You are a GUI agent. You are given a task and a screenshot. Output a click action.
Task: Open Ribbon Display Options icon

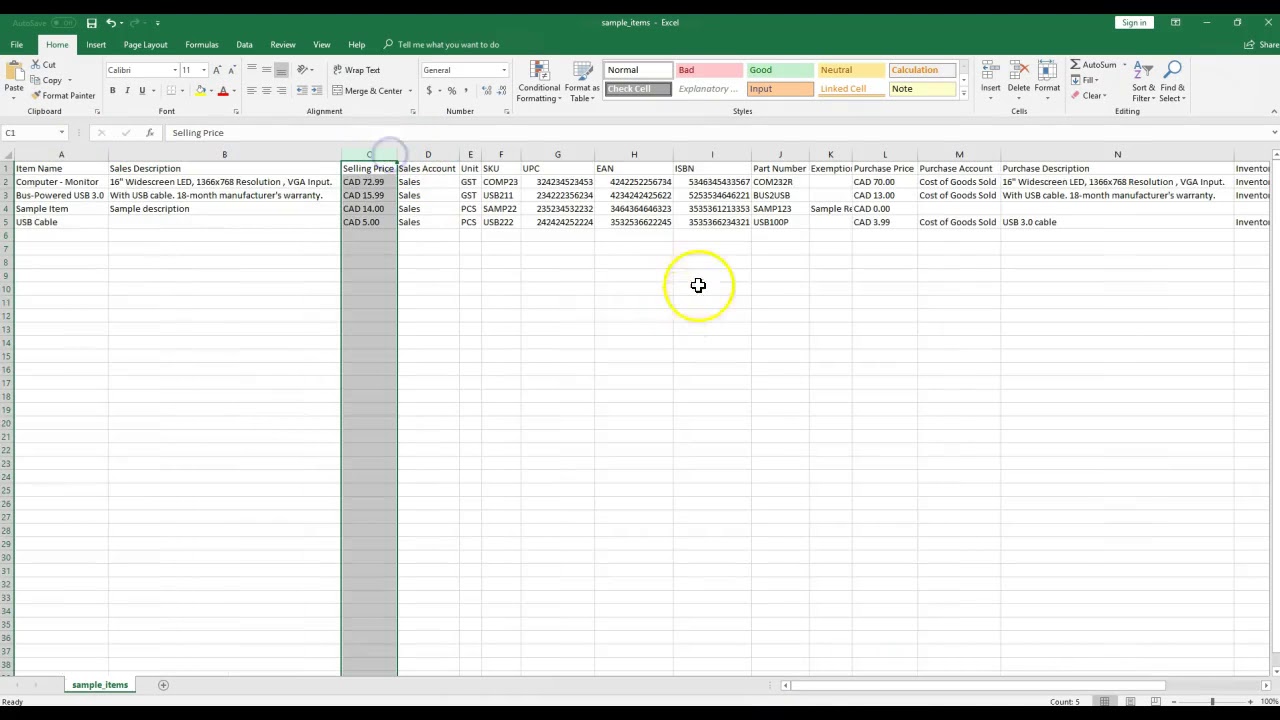[1175, 22]
